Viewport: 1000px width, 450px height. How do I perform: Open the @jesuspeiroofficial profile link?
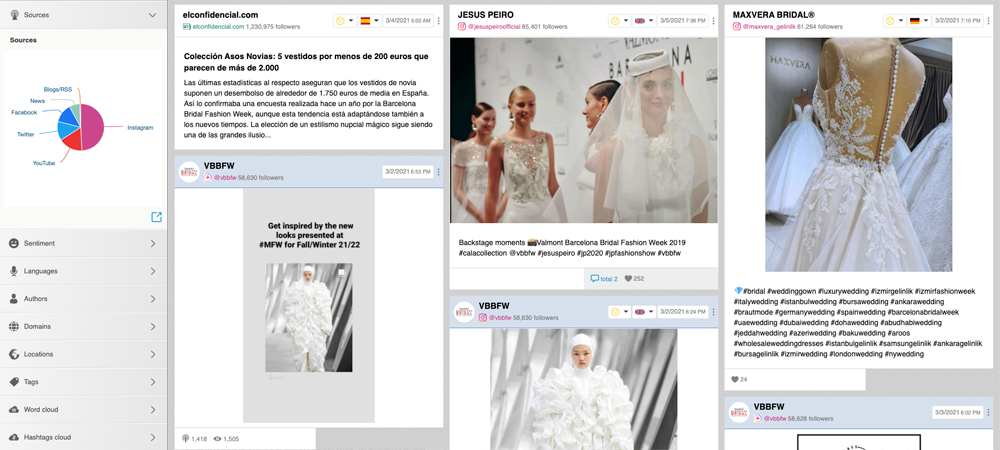click(x=494, y=27)
